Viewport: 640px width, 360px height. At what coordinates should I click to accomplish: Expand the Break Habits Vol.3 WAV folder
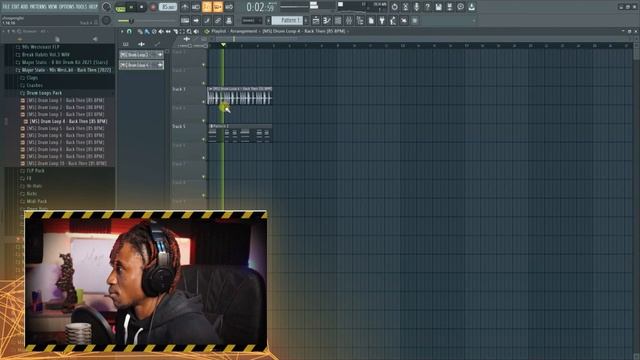[x=46, y=54]
